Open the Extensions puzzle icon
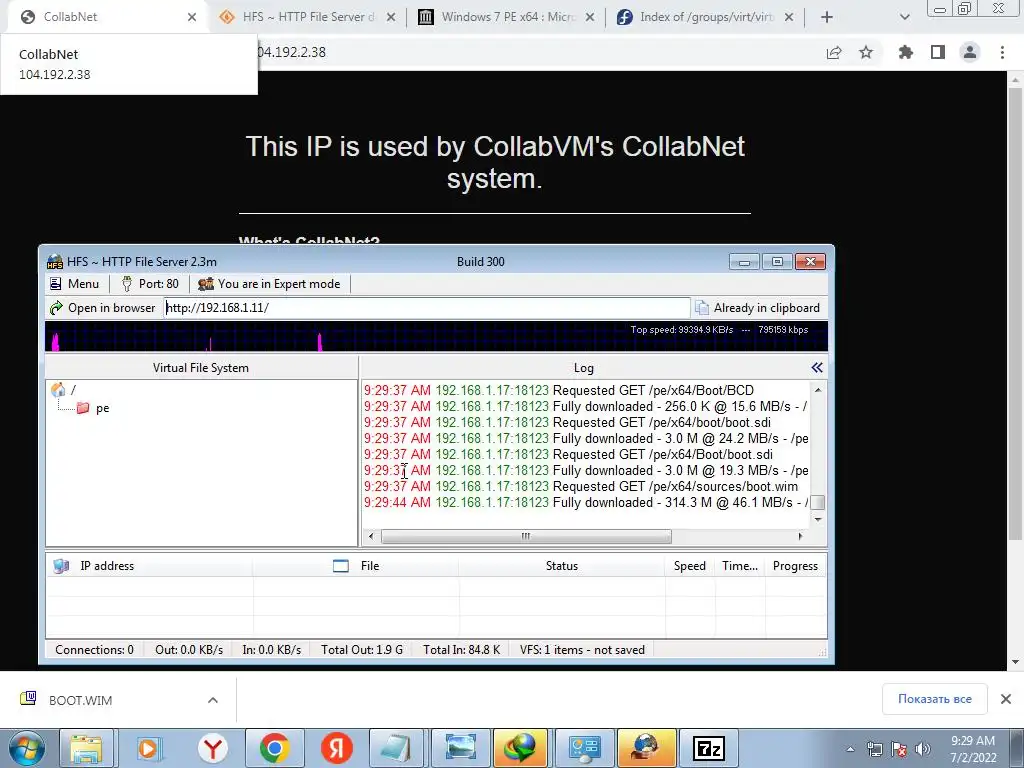Screen dimensions: 1024x768 pyautogui.click(x=905, y=52)
